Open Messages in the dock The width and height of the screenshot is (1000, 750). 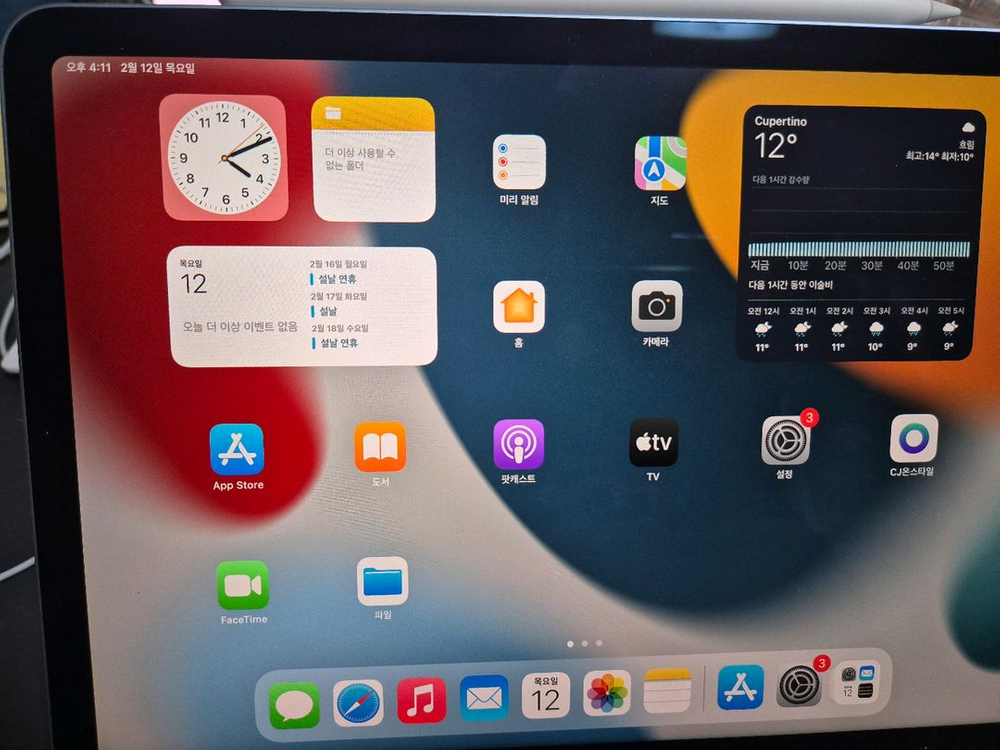coord(294,706)
